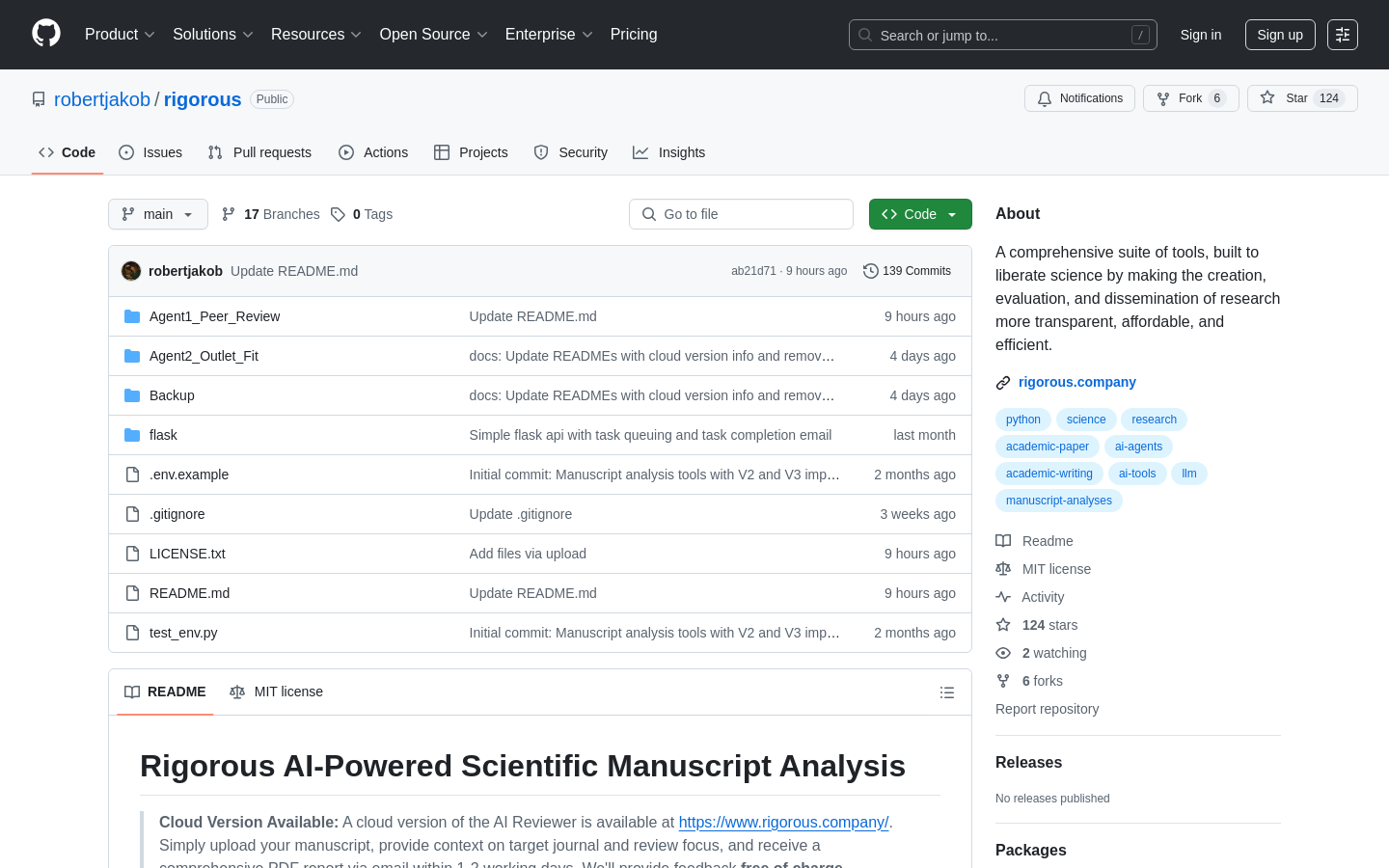This screenshot has width=1389, height=868.
Task: Visit the rigorous.company website link
Action: click(1077, 382)
